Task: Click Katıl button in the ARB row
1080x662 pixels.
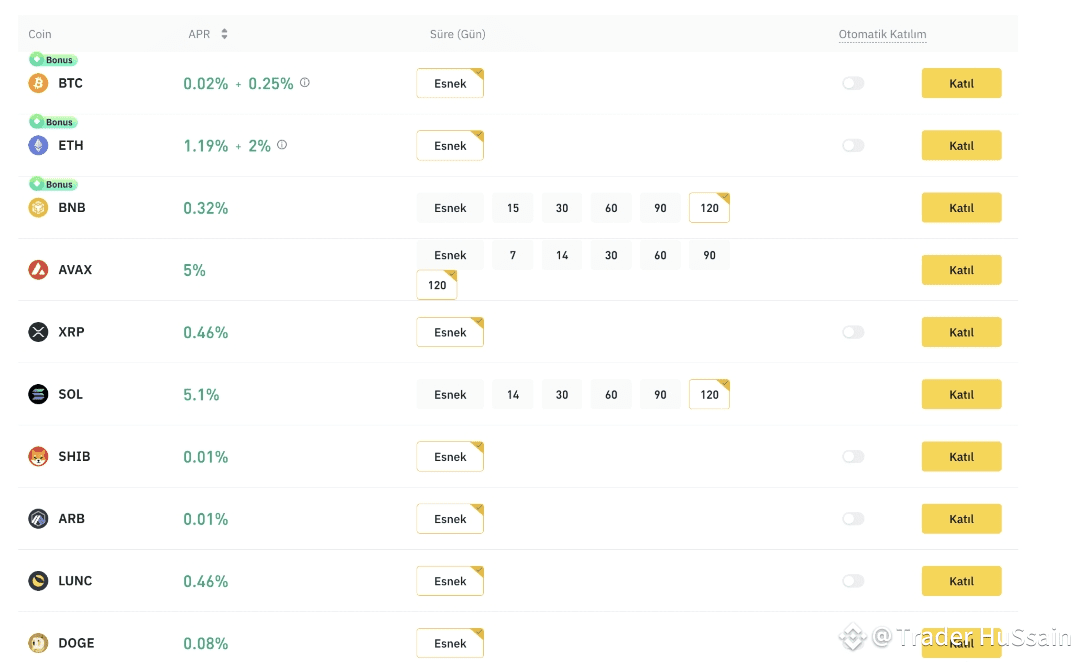Action: tap(961, 519)
